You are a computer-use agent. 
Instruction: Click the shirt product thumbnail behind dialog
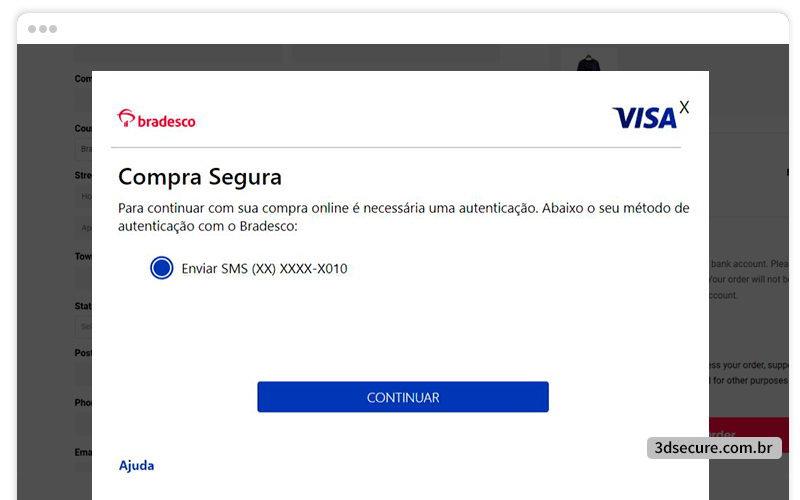589,63
